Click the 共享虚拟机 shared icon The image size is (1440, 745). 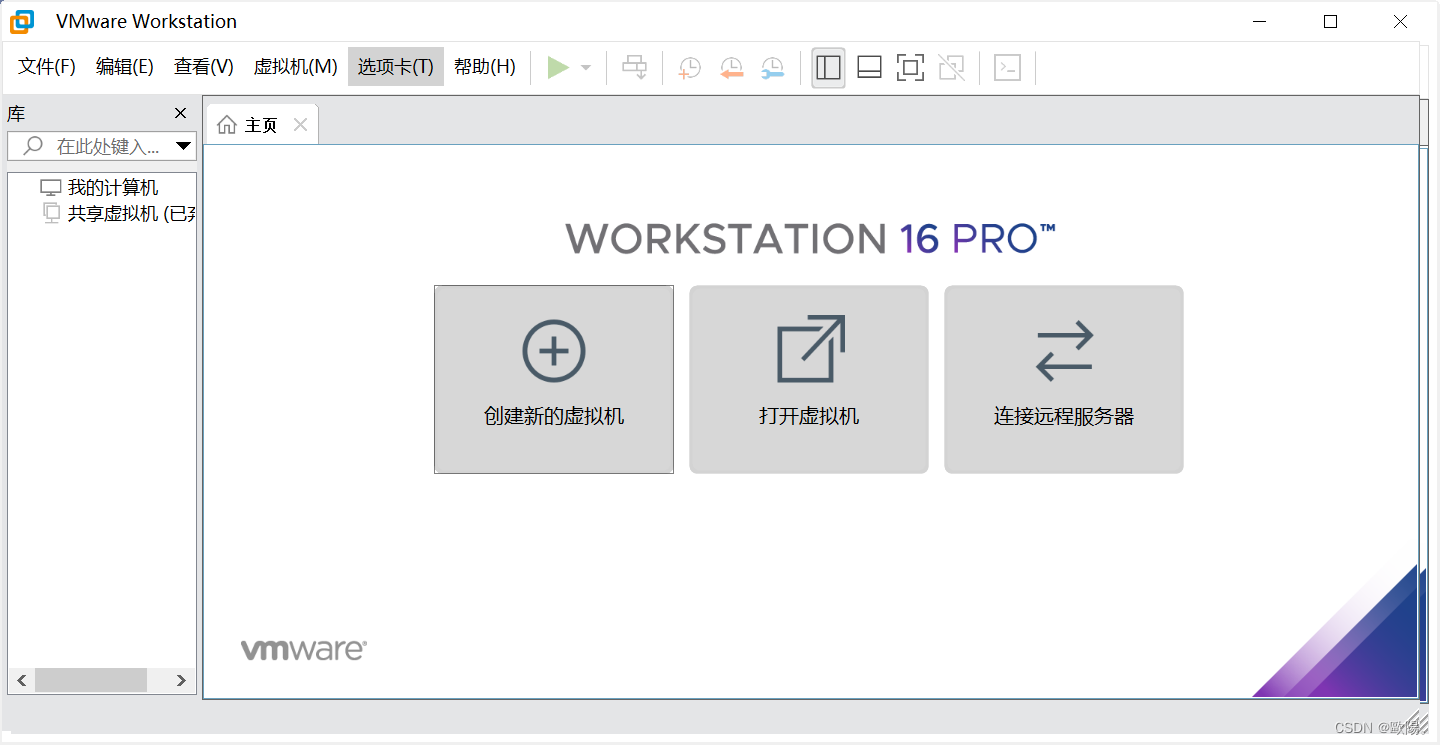pyautogui.click(x=52, y=212)
